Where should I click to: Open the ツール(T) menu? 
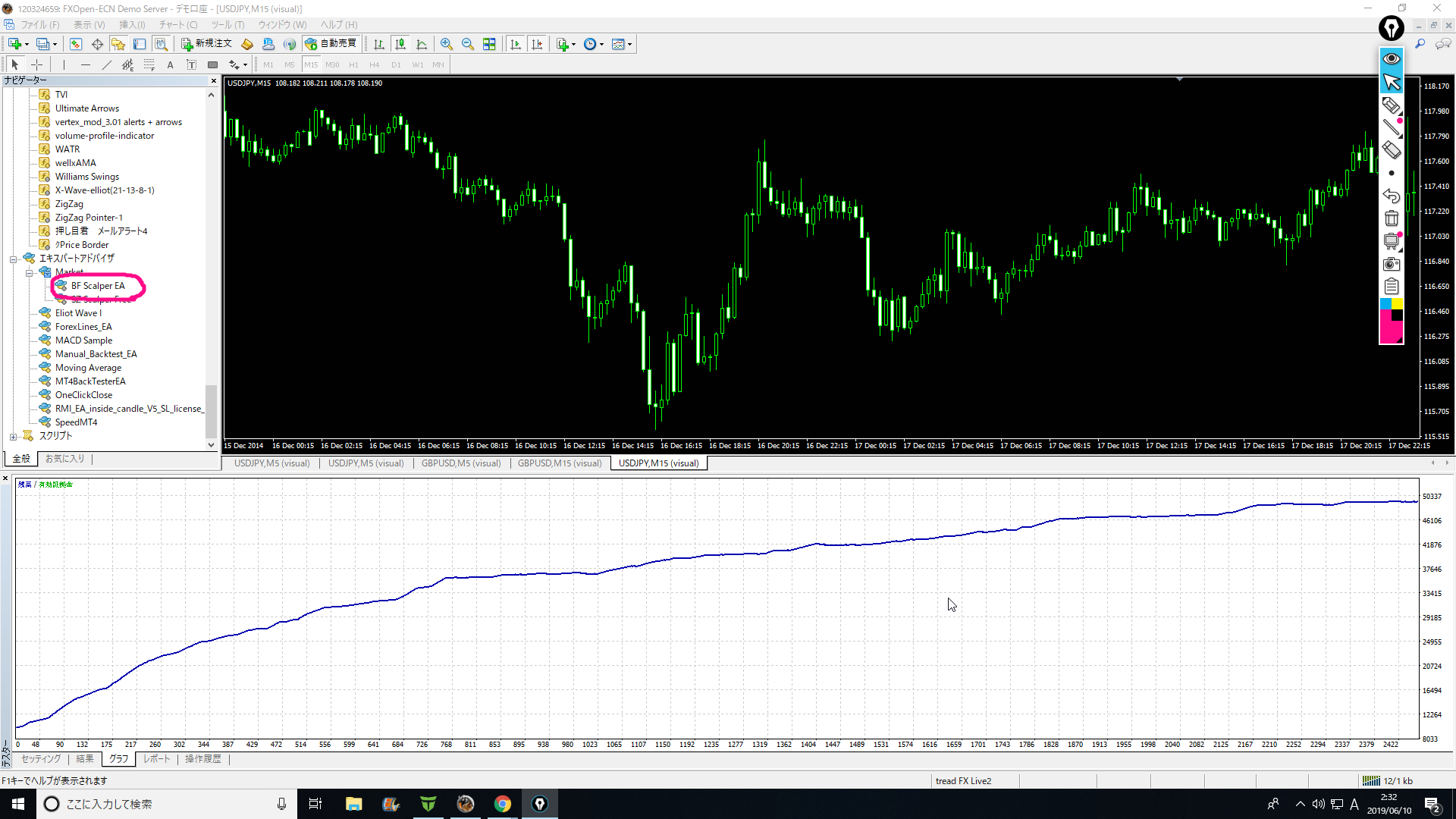[227, 24]
